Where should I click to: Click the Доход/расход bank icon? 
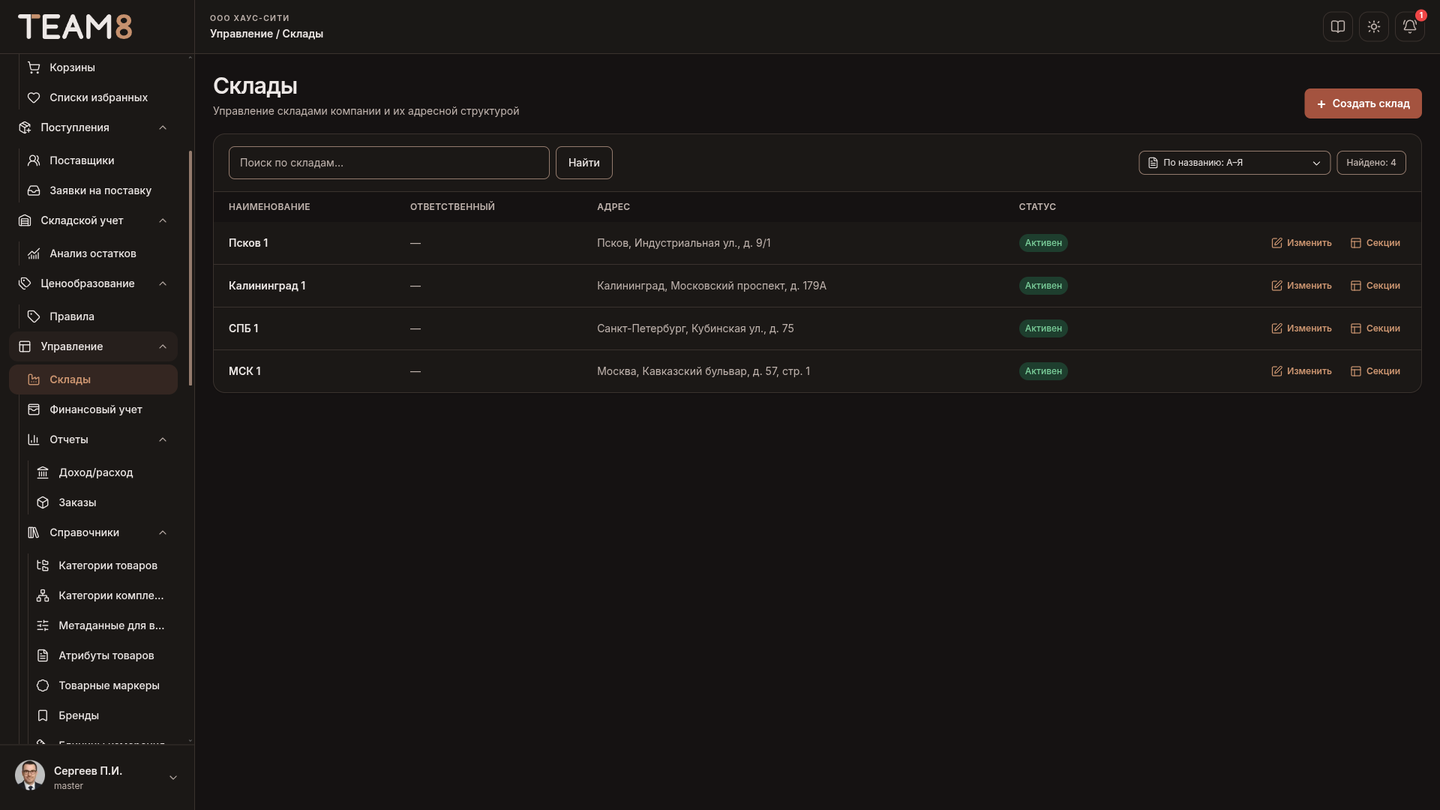click(43, 473)
